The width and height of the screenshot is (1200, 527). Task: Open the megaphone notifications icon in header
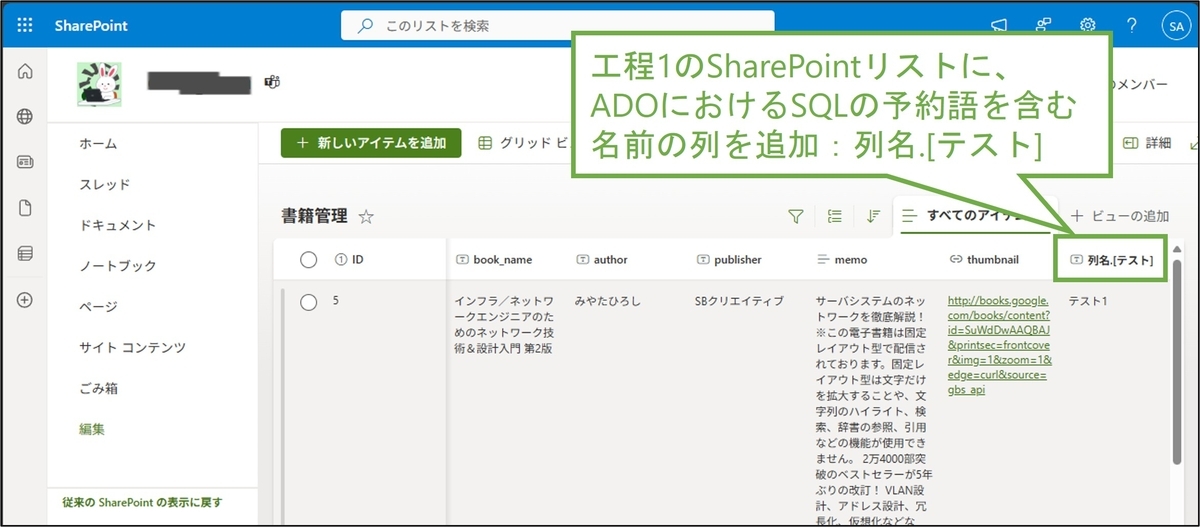click(x=998, y=25)
